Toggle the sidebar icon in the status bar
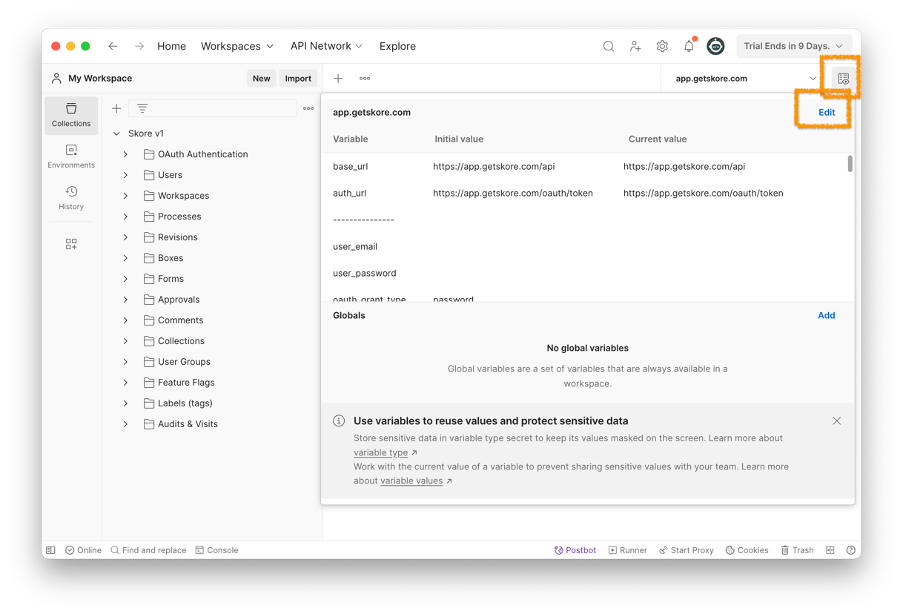904x614 pixels. point(51,550)
